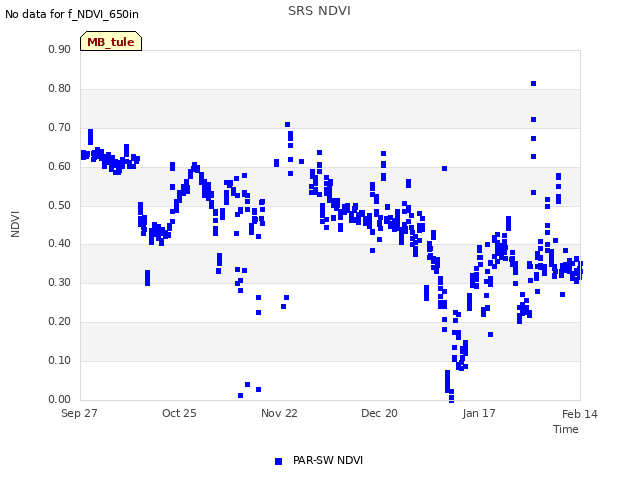Click the 0.40 y-axis tick label
The height and width of the screenshot is (480, 640).
[x=60, y=244]
